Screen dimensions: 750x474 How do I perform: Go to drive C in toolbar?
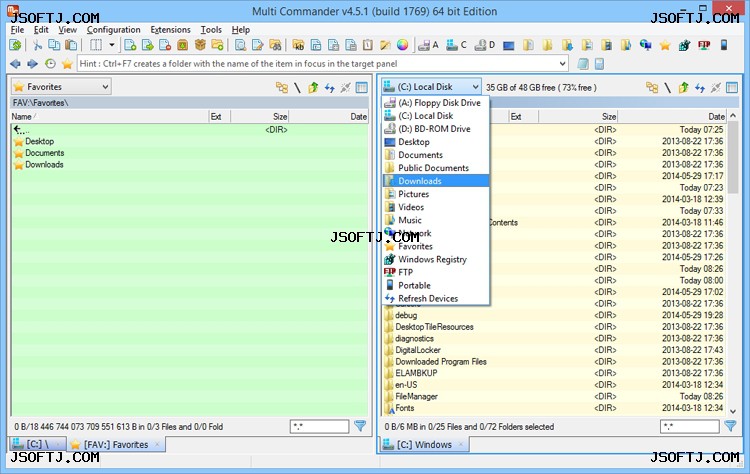(x=456, y=45)
